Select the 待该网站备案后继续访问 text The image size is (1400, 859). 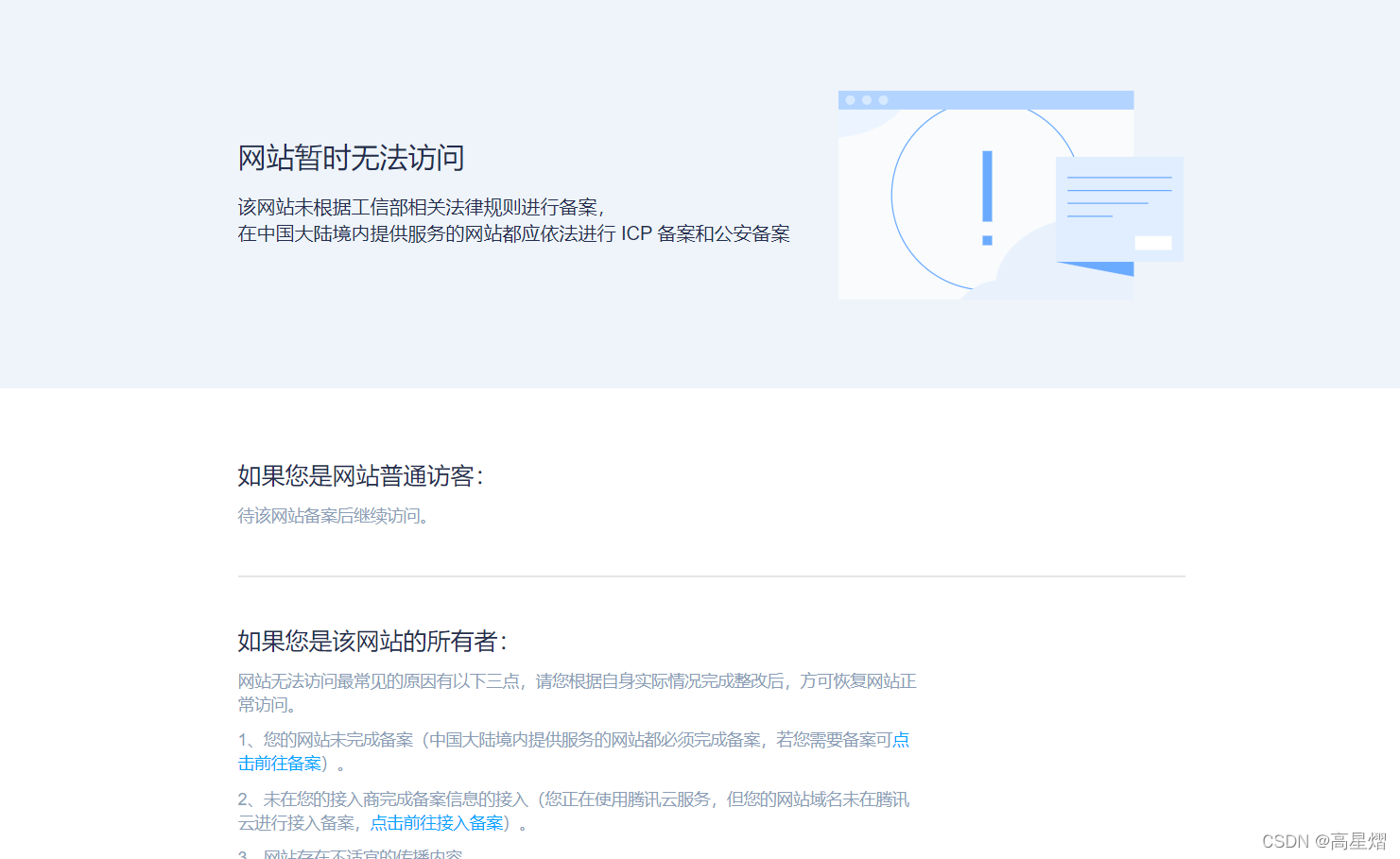tap(333, 516)
